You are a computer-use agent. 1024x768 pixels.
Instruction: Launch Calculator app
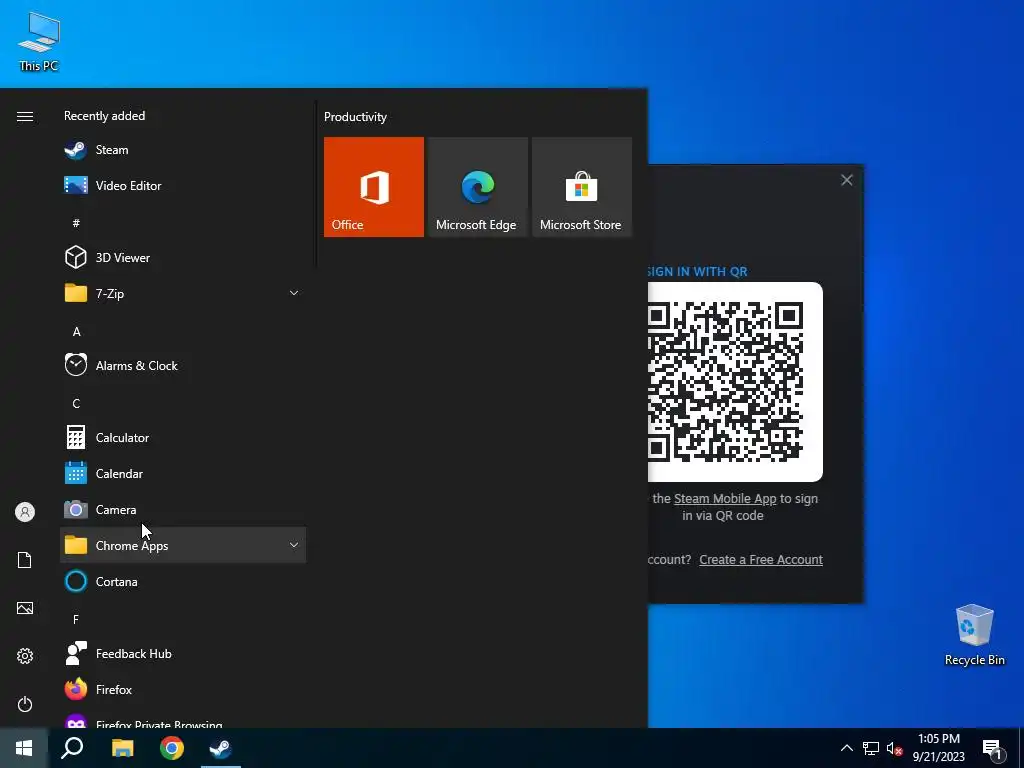(x=183, y=438)
